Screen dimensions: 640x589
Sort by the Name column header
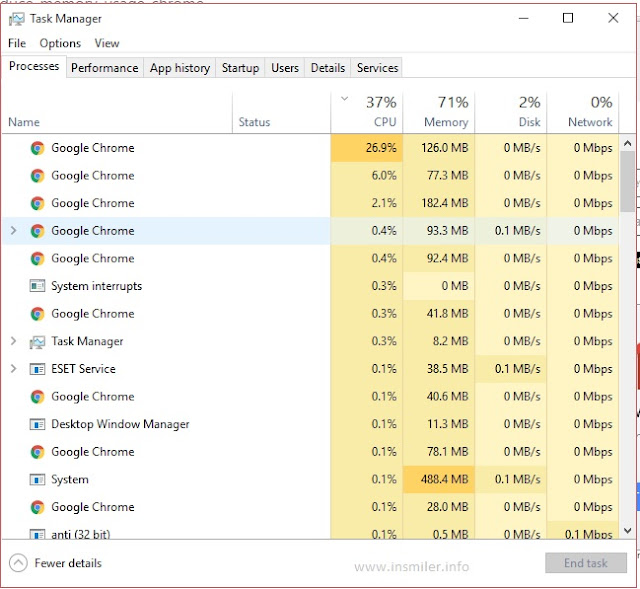click(117, 113)
